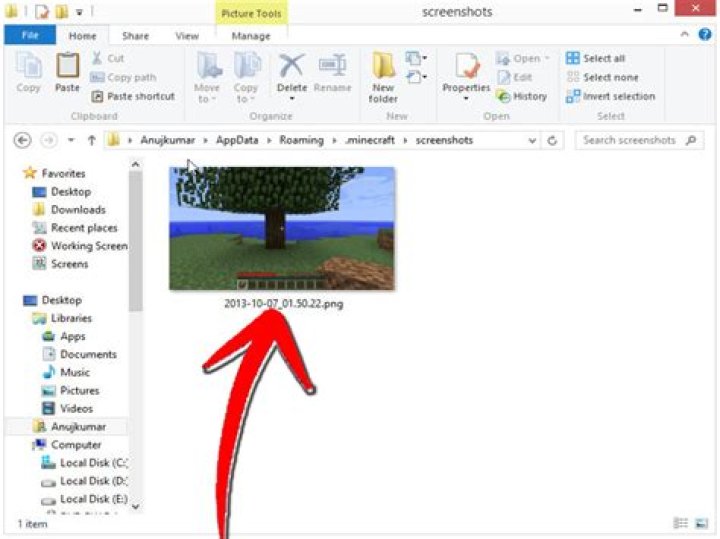The image size is (720, 539).
Task: Create a New folder
Action: [383, 77]
